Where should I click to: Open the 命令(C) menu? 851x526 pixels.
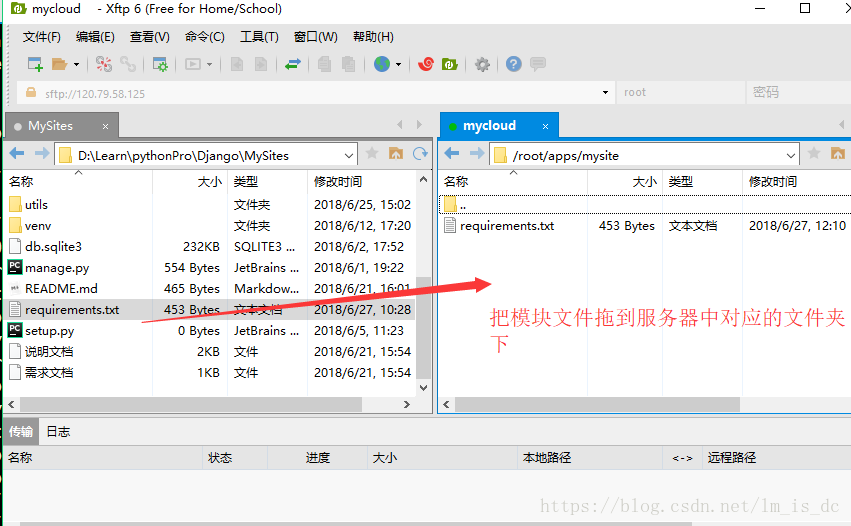tap(204, 37)
